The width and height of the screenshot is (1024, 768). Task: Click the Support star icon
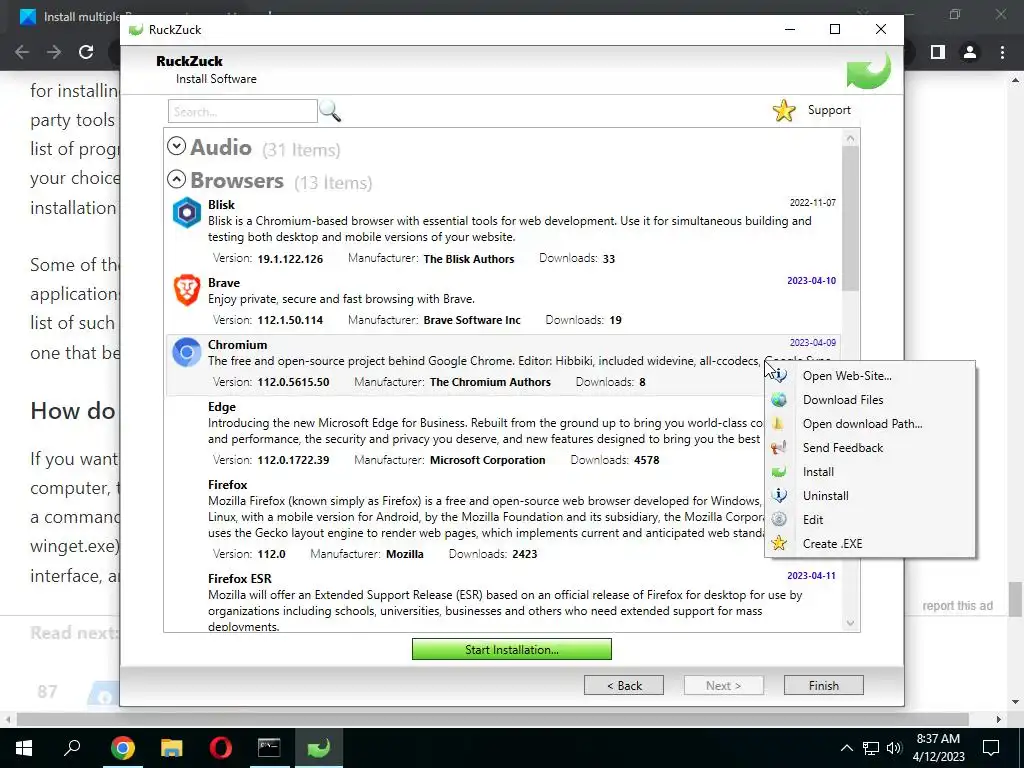[x=784, y=110]
